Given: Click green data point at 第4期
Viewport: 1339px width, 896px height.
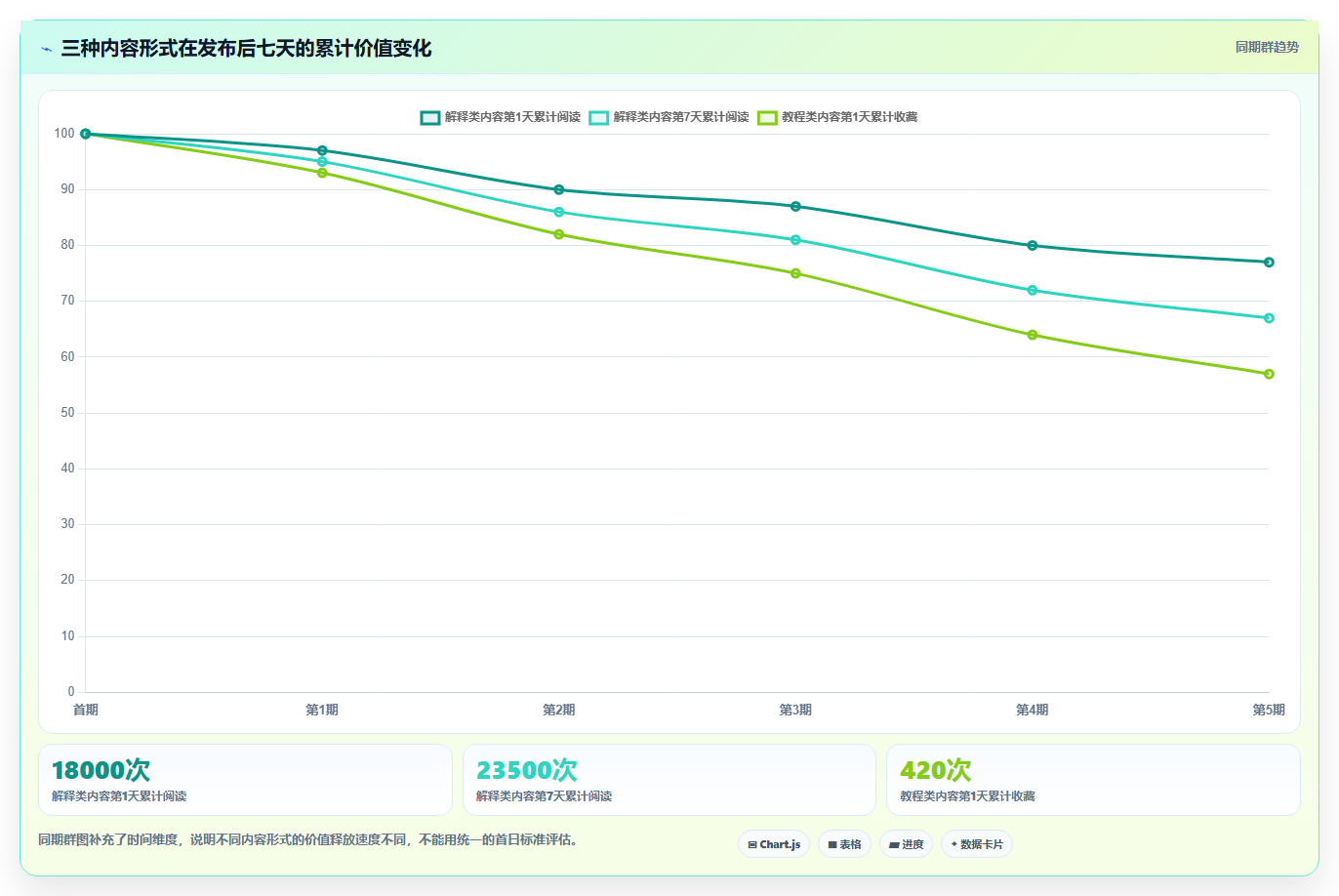Looking at the screenshot, I should 1033,335.
